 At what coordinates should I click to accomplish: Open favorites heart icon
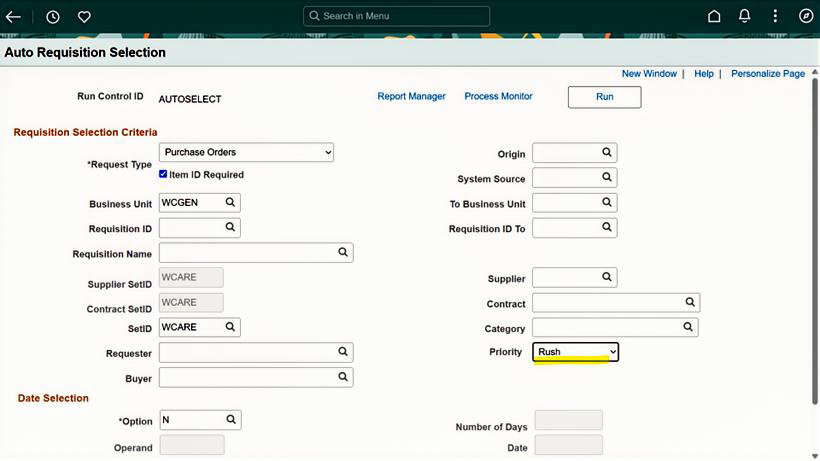(x=84, y=17)
